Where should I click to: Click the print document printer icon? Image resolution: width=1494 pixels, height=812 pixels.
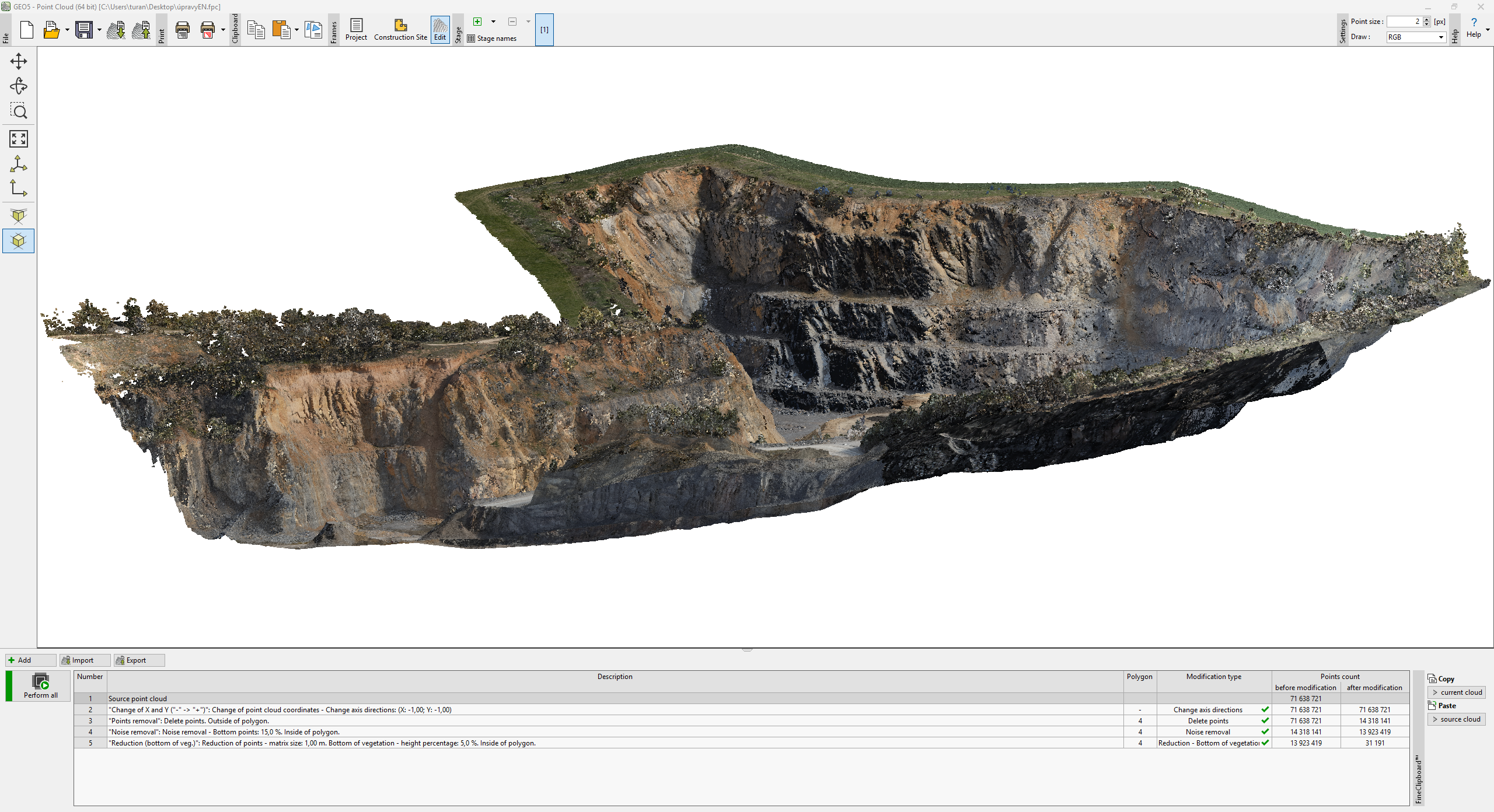[x=183, y=30]
